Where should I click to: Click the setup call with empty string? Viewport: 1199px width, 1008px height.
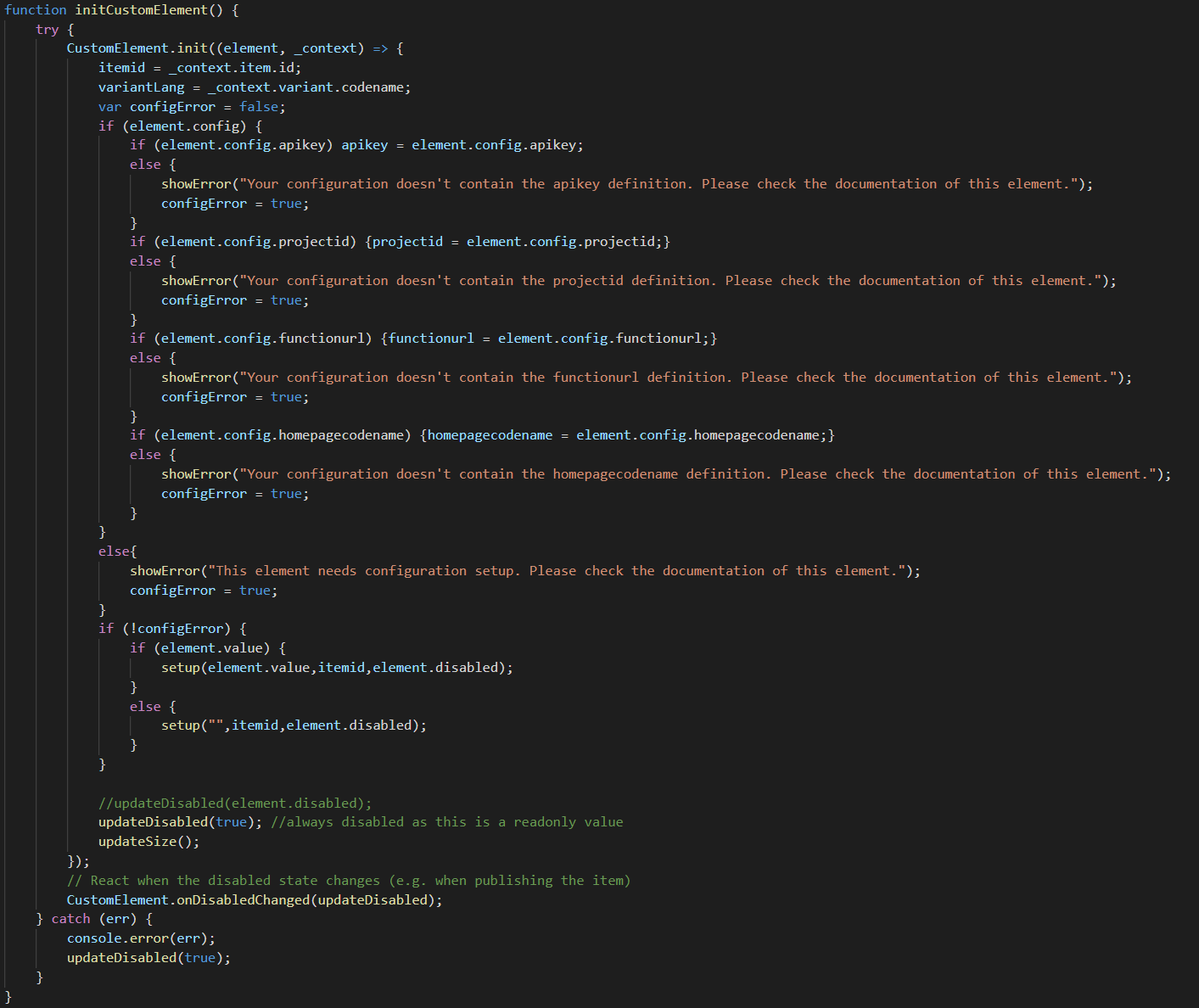[293, 725]
